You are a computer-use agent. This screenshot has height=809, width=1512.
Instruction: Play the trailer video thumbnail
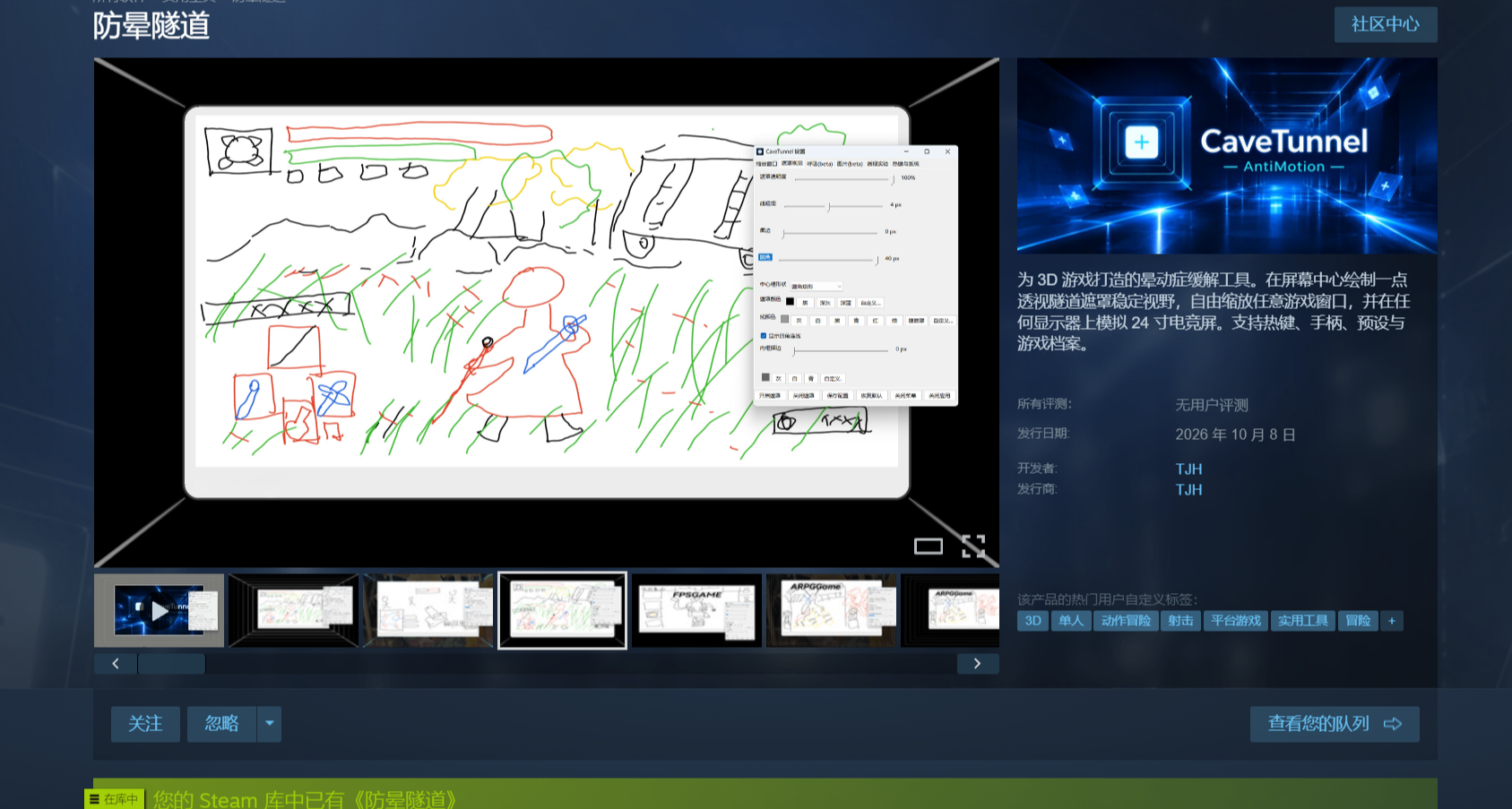click(160, 611)
